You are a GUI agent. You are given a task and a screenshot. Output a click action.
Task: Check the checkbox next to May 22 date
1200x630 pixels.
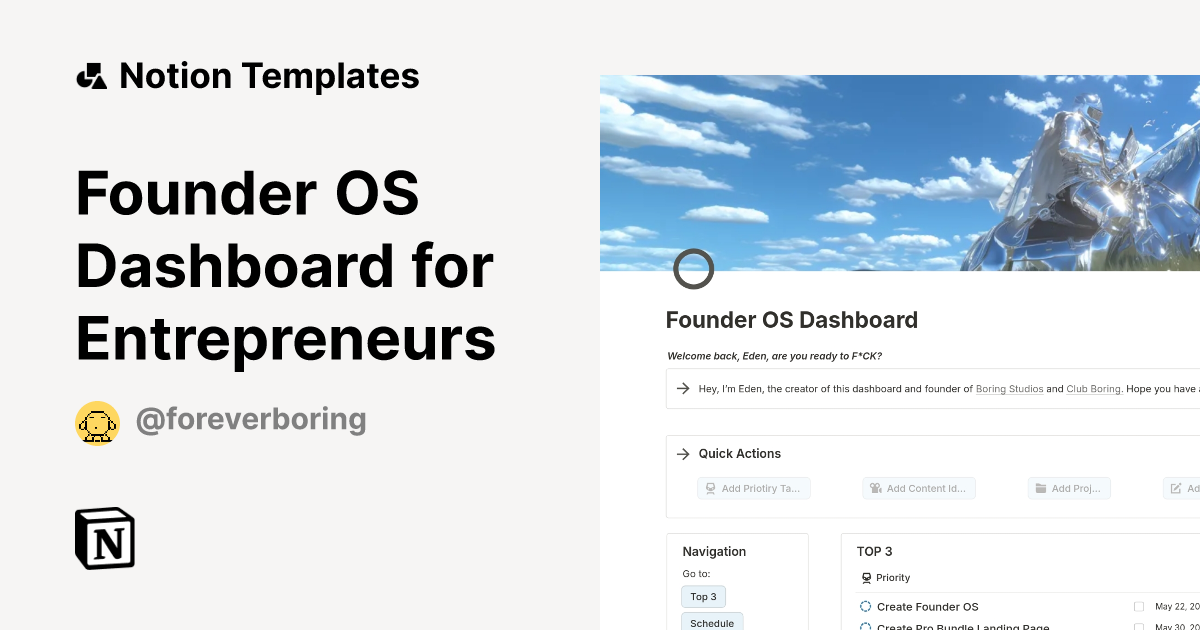pos(1138,606)
